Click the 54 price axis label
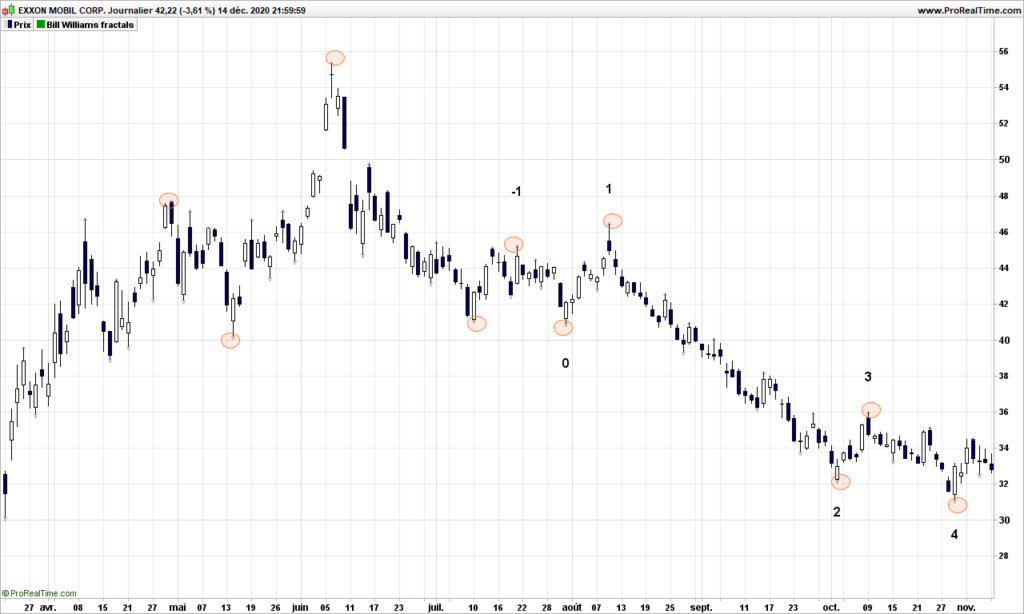This screenshot has width=1024, height=614. (1004, 88)
